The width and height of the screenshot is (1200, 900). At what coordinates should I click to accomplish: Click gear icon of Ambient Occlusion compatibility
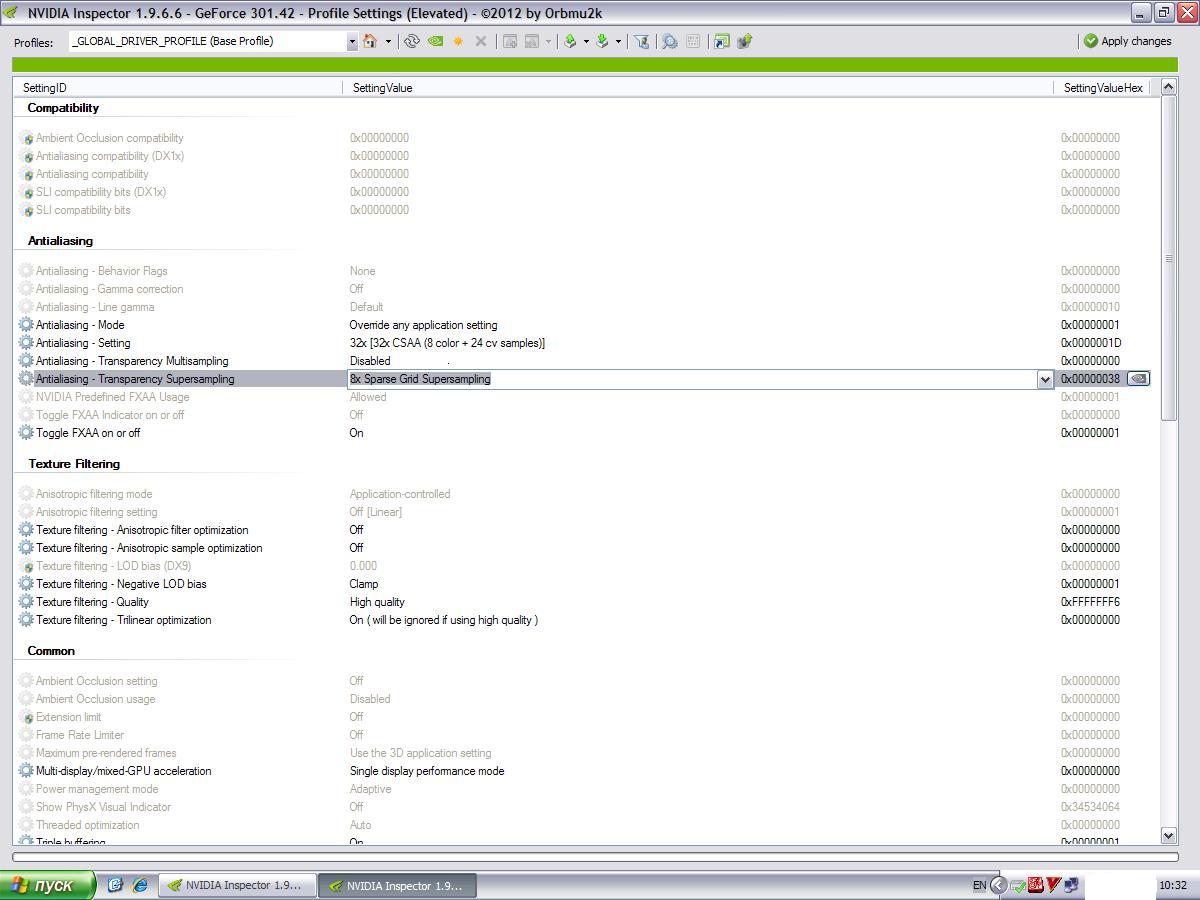click(26, 138)
